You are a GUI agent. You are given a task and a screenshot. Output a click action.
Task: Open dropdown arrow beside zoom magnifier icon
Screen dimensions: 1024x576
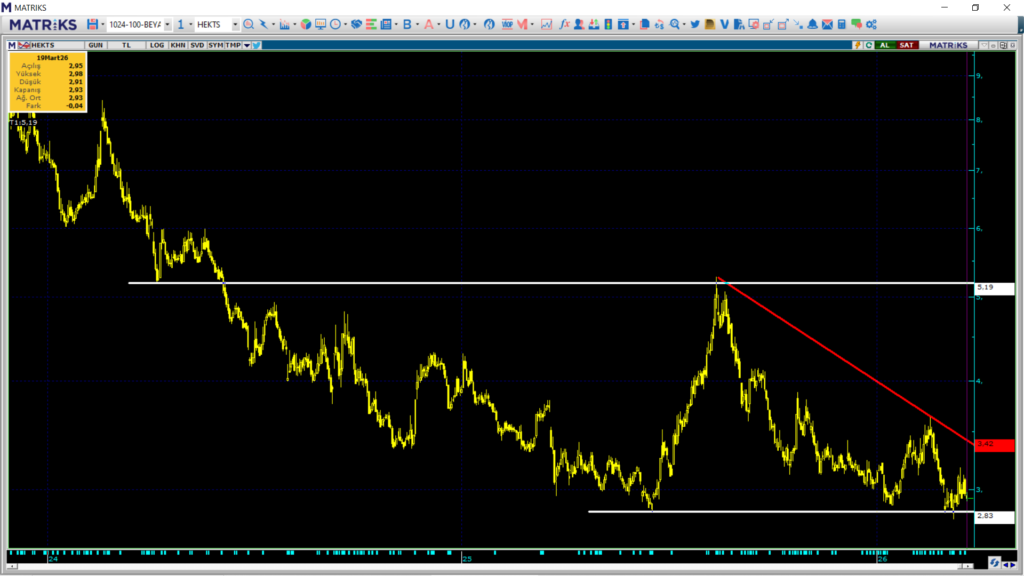[x=684, y=25]
